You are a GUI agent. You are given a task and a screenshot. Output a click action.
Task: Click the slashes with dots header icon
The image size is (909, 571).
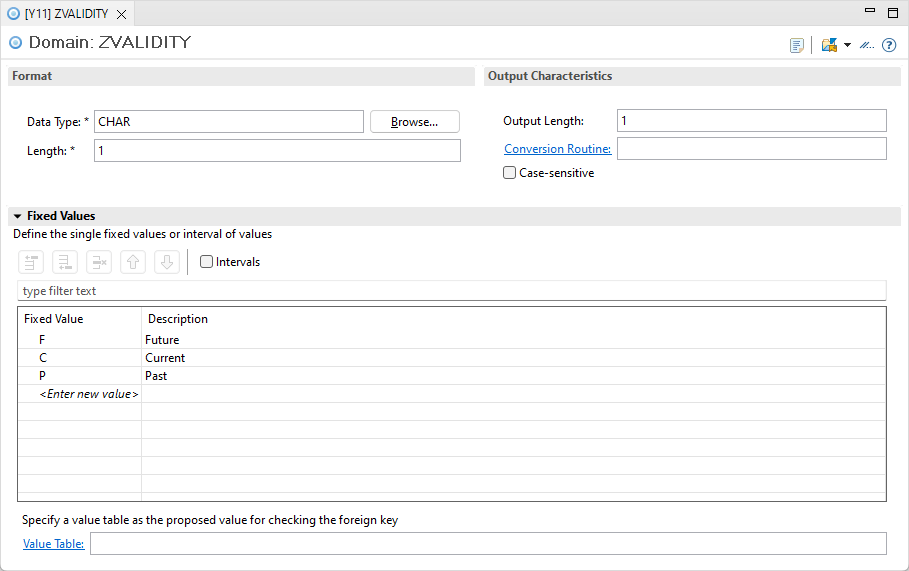(867, 45)
